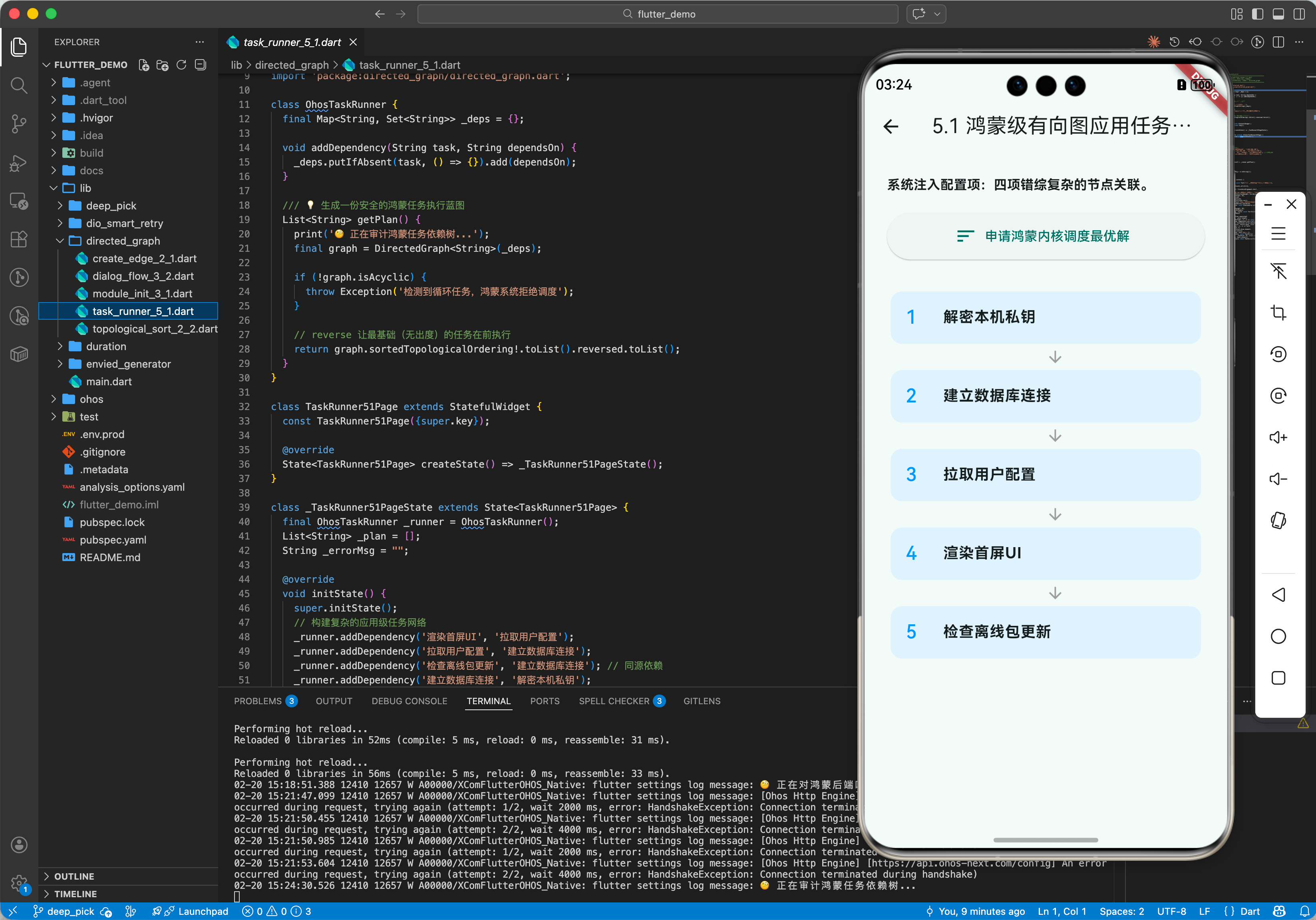Collapse the directed_graph folder

[x=123, y=241]
